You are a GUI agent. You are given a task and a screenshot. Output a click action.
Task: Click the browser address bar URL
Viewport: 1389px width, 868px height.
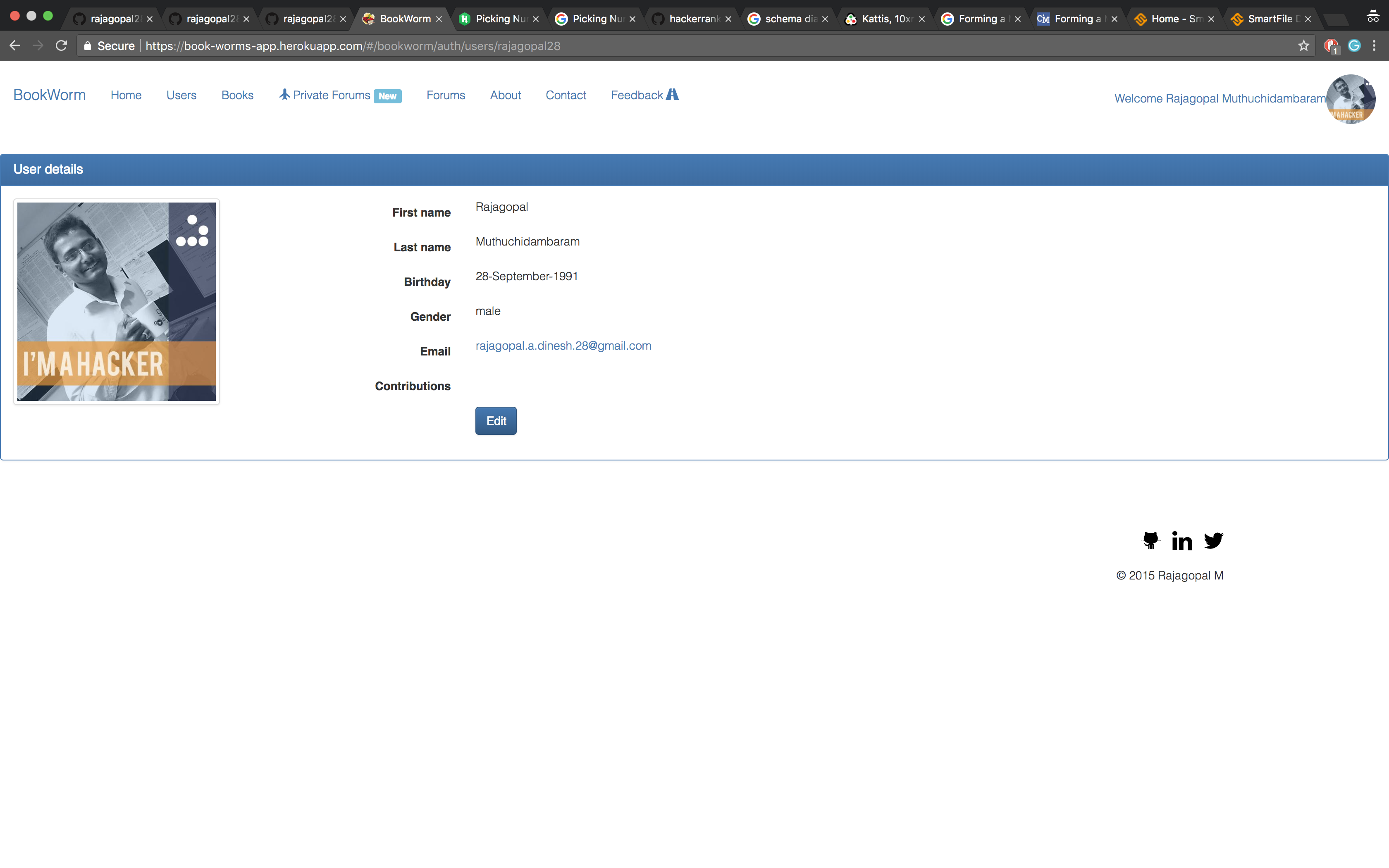click(352, 46)
